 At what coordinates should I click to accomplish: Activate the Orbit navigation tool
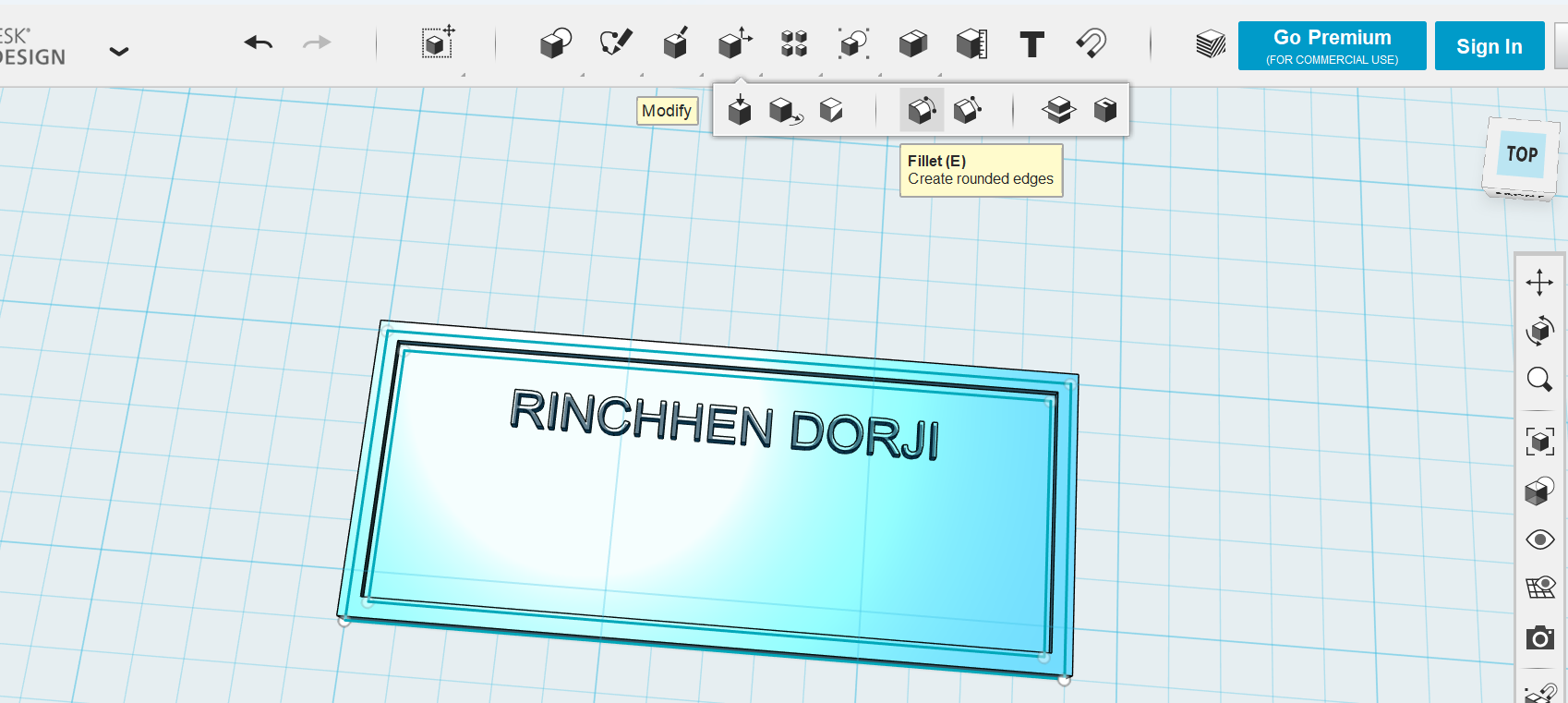[x=1539, y=331]
